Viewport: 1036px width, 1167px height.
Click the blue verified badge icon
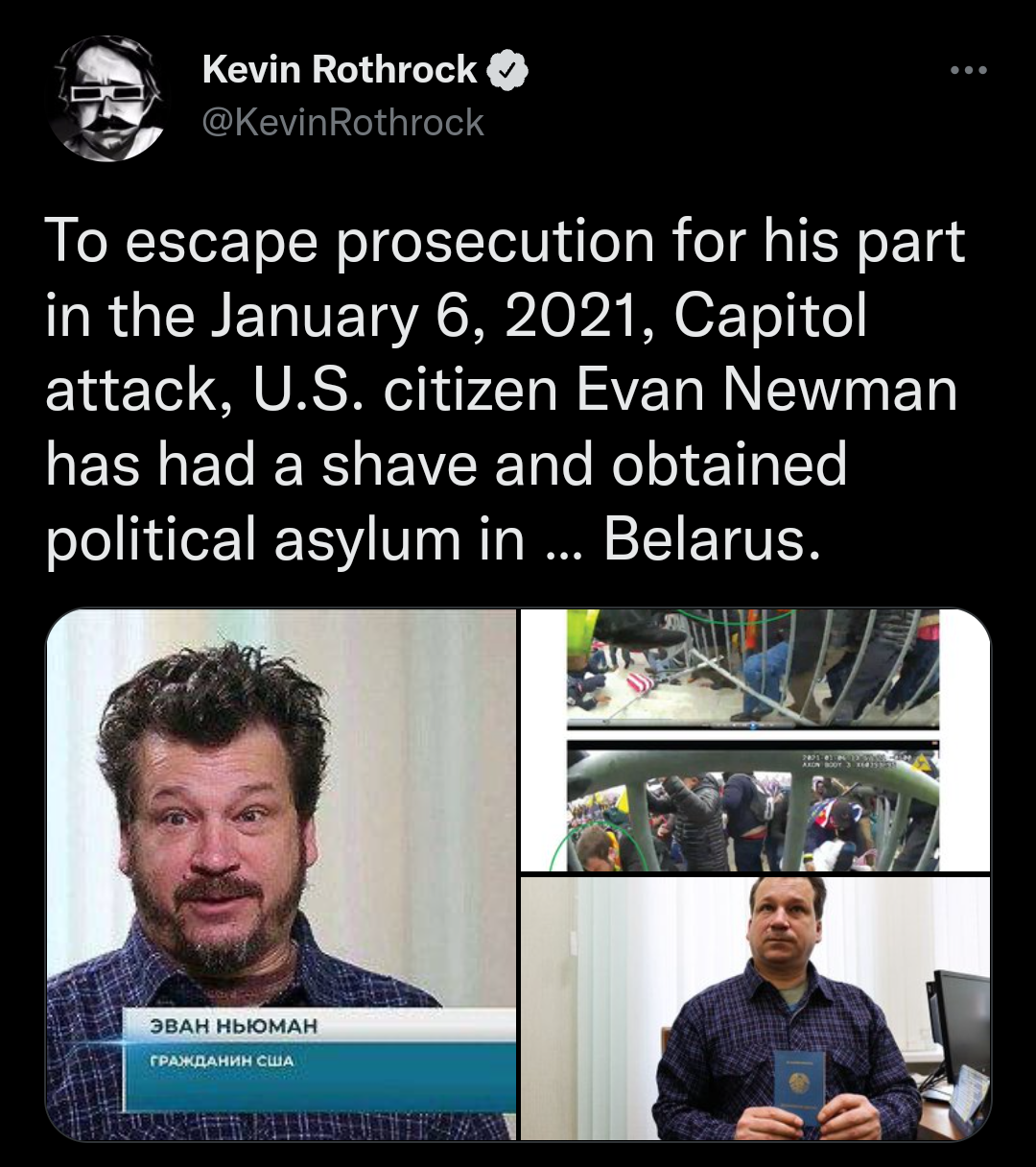point(508,71)
